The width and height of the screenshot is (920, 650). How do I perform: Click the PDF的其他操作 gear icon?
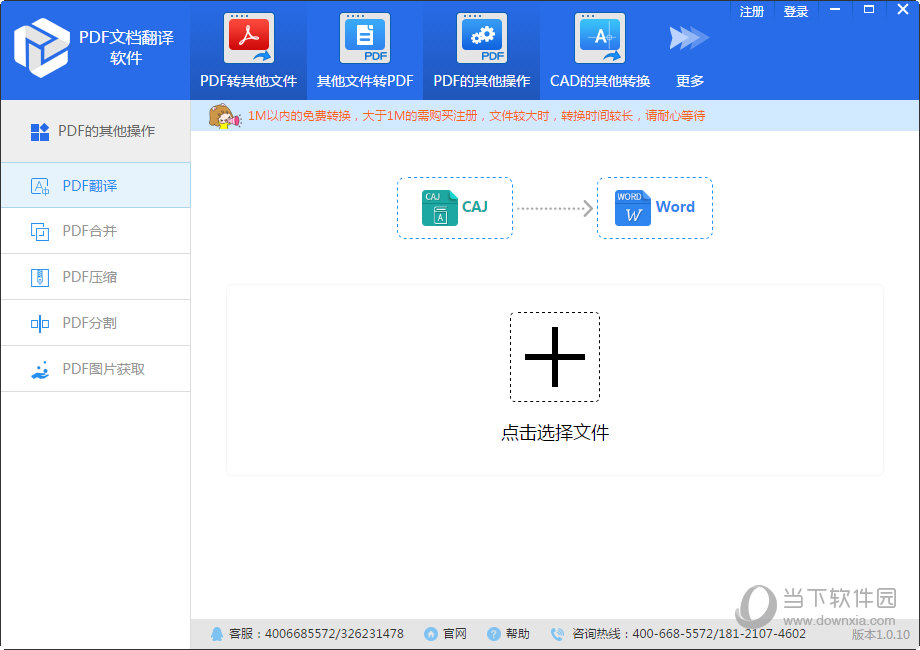tap(481, 39)
